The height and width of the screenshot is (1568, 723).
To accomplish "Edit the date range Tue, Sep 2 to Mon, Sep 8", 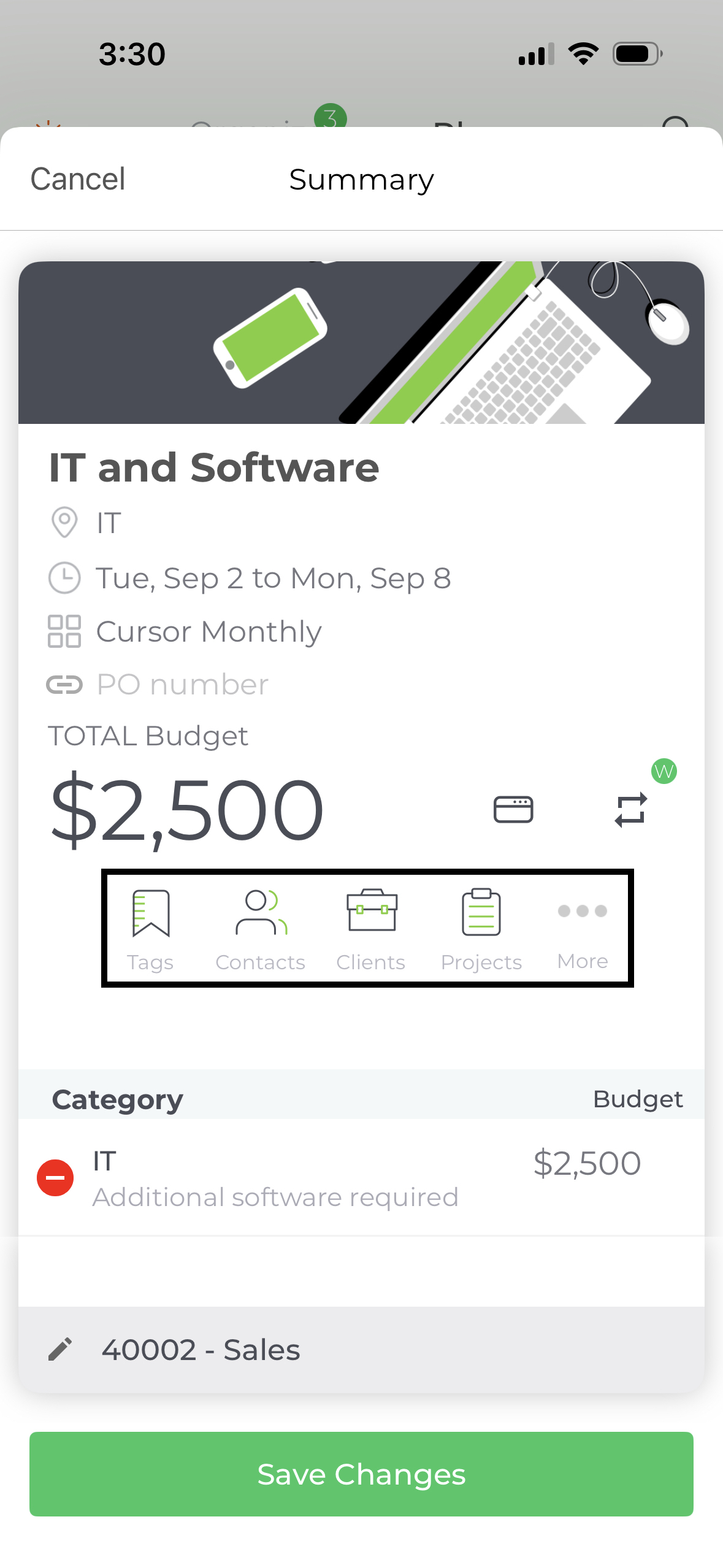I will (273, 578).
